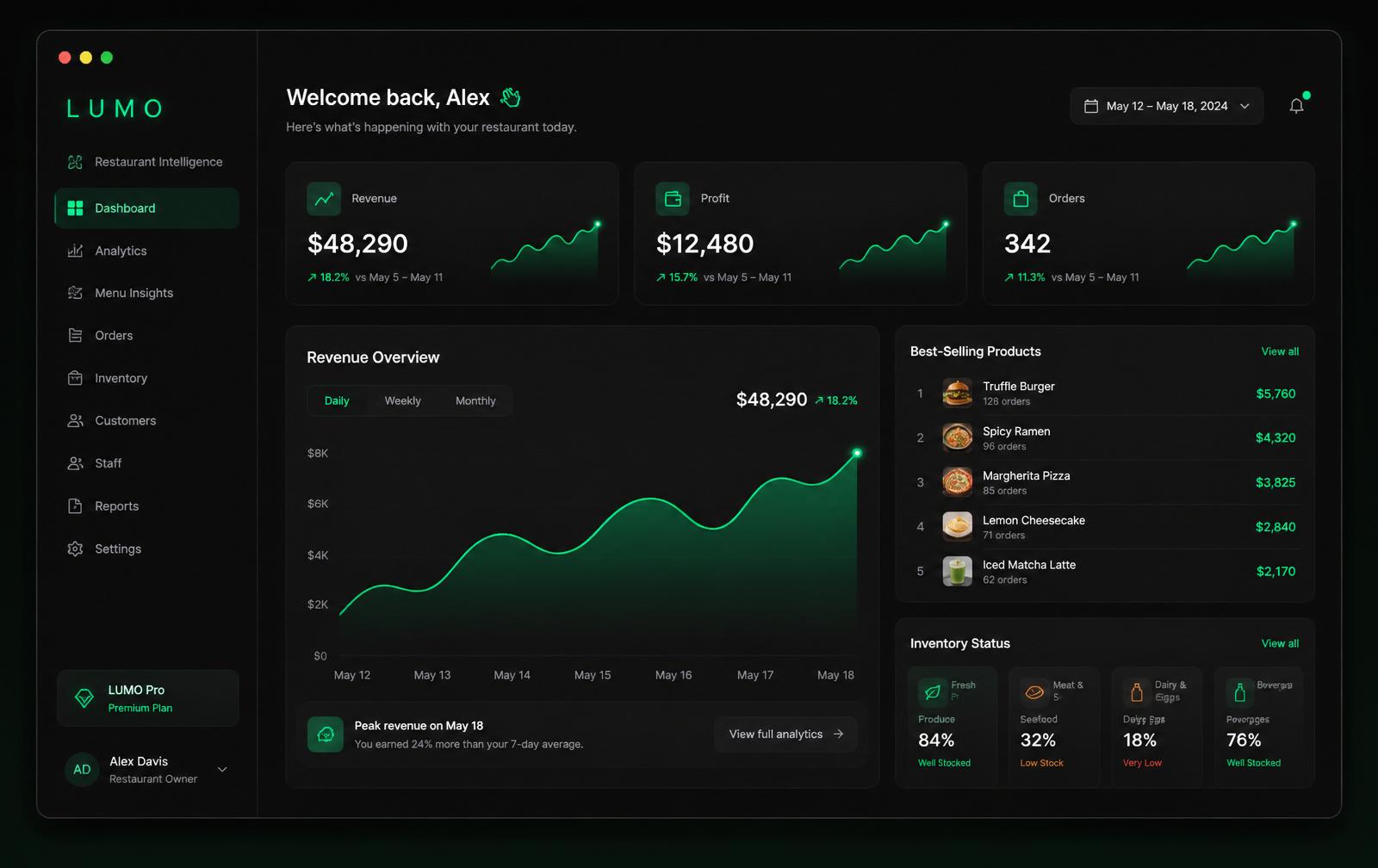This screenshot has height=868, width=1378.
Task: Click the Analytics chart icon in sidebar
Action: coord(75,251)
